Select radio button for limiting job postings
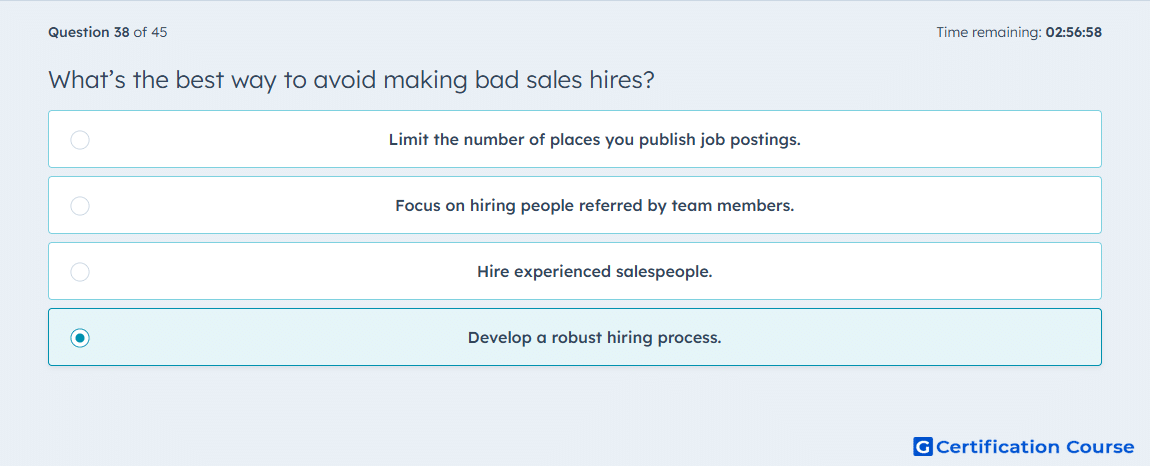This screenshot has height=466, width=1150. tap(80, 139)
